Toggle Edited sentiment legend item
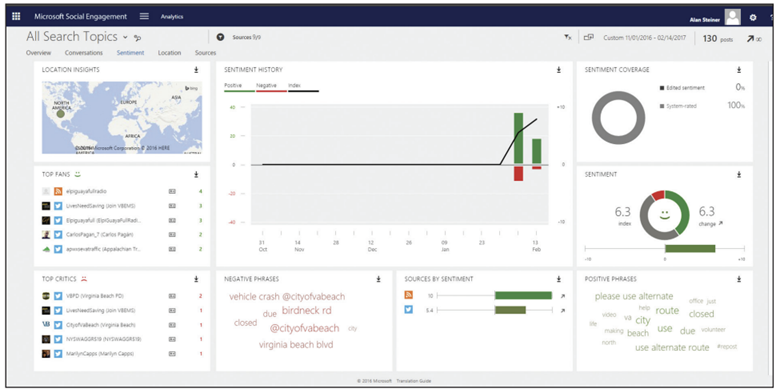Viewport: 780px width, 389px height. pyautogui.click(x=682, y=88)
